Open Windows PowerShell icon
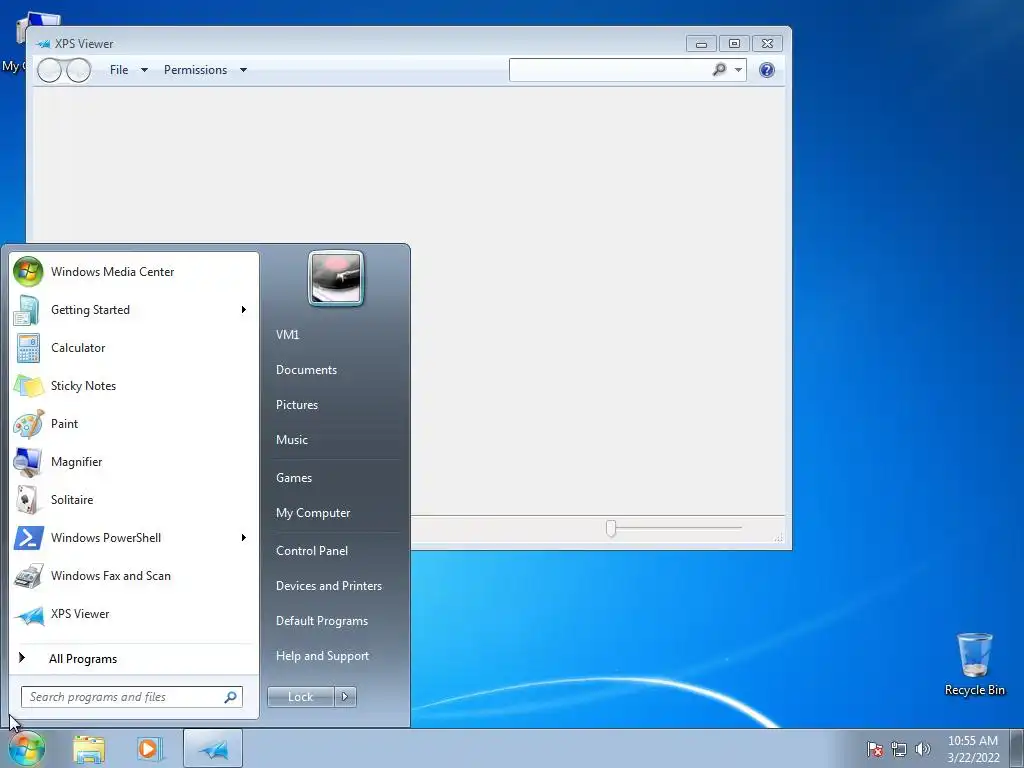 click(29, 537)
